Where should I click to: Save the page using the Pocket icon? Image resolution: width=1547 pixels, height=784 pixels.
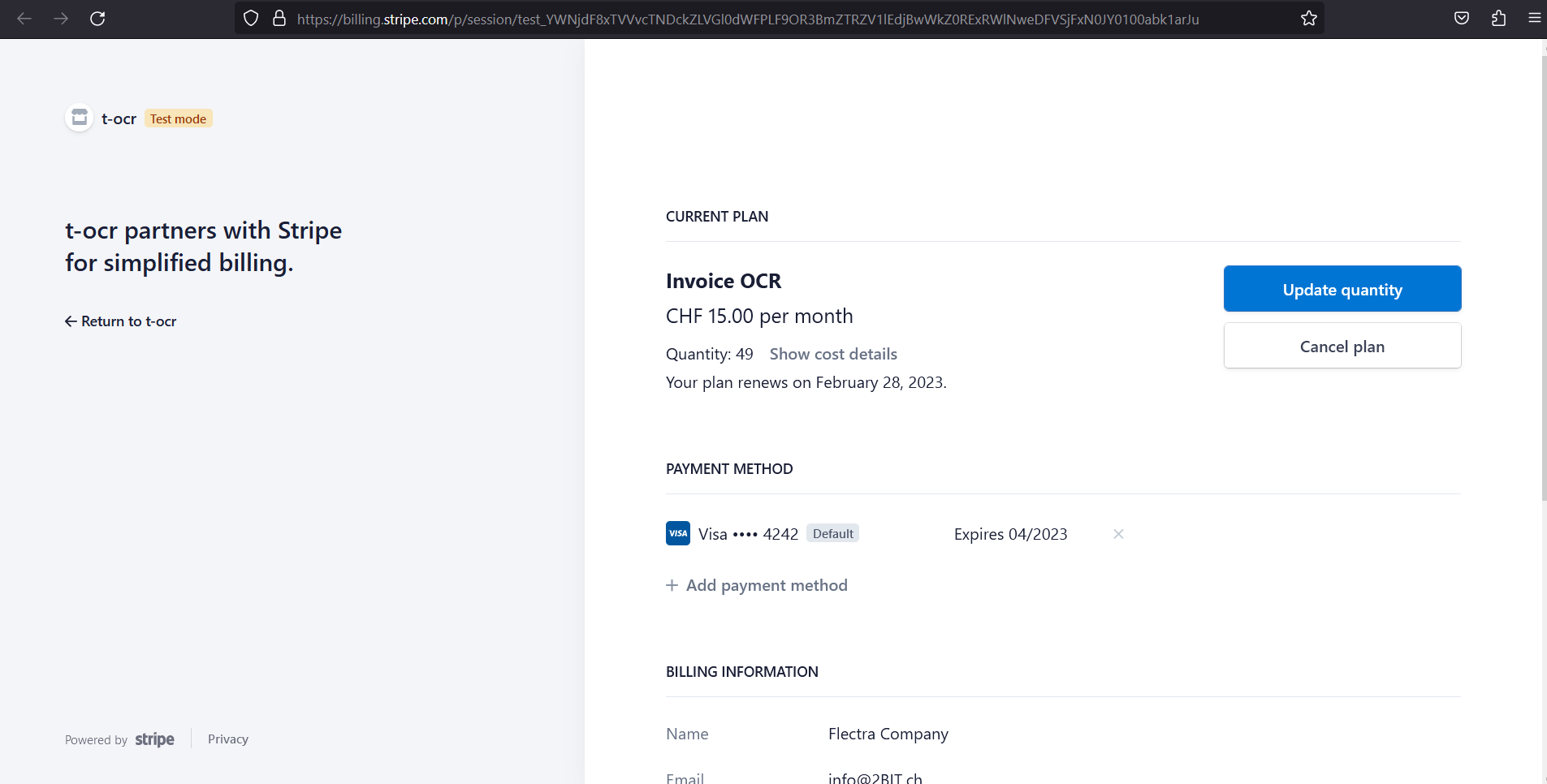pyautogui.click(x=1463, y=18)
